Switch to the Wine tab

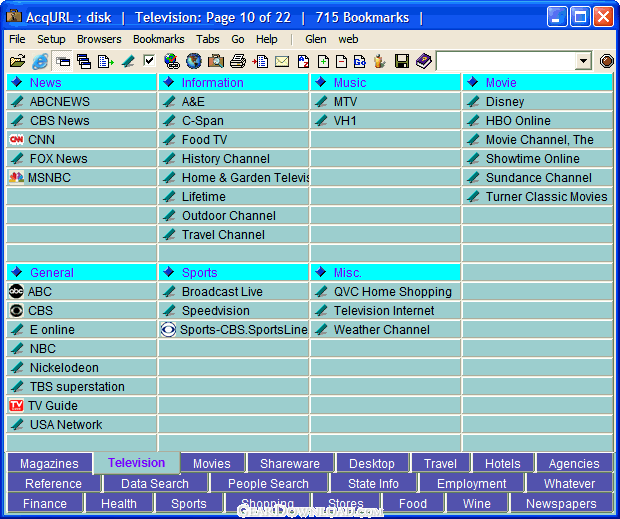(477, 504)
